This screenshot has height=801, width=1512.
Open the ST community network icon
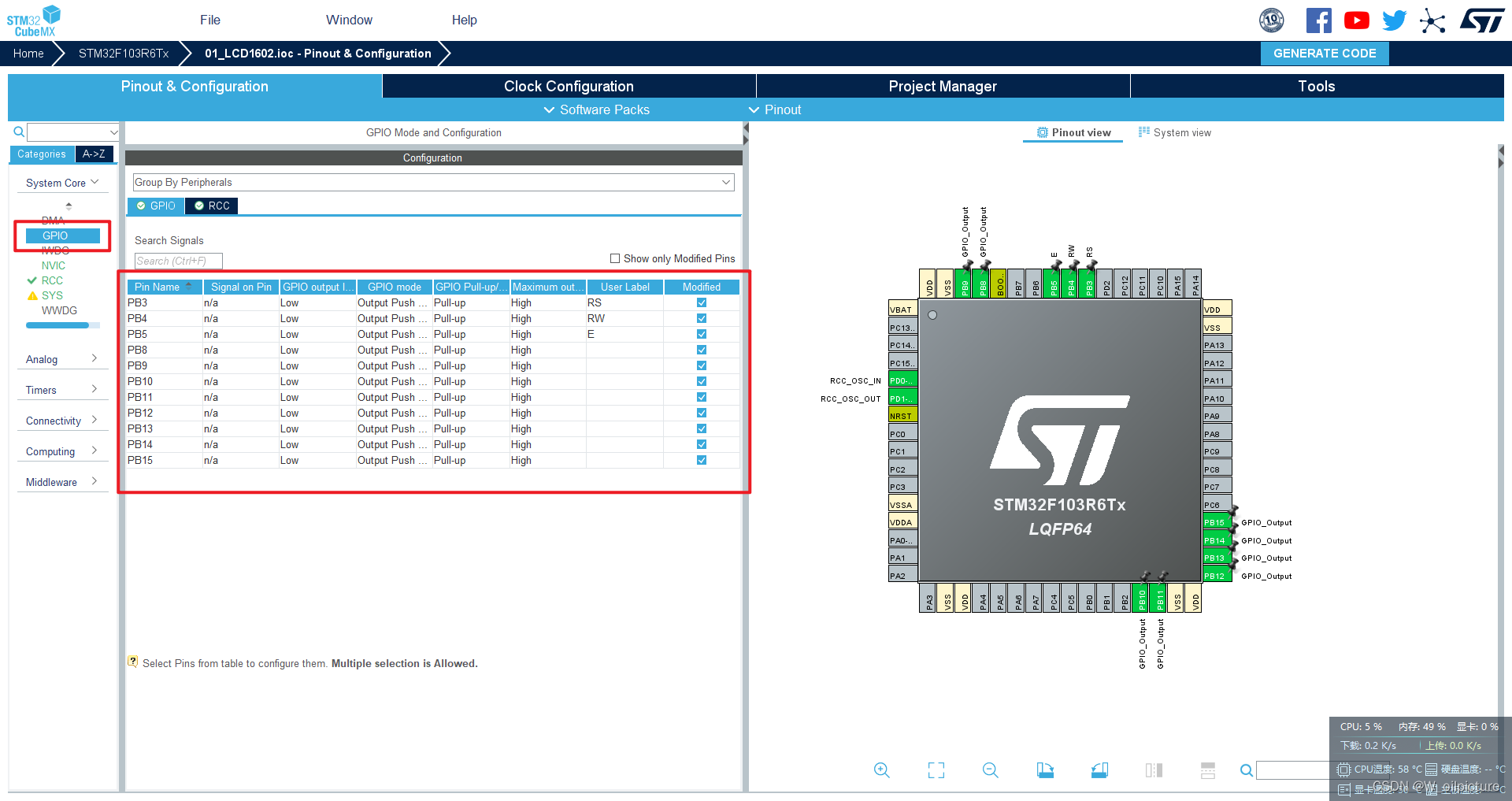point(1433,20)
